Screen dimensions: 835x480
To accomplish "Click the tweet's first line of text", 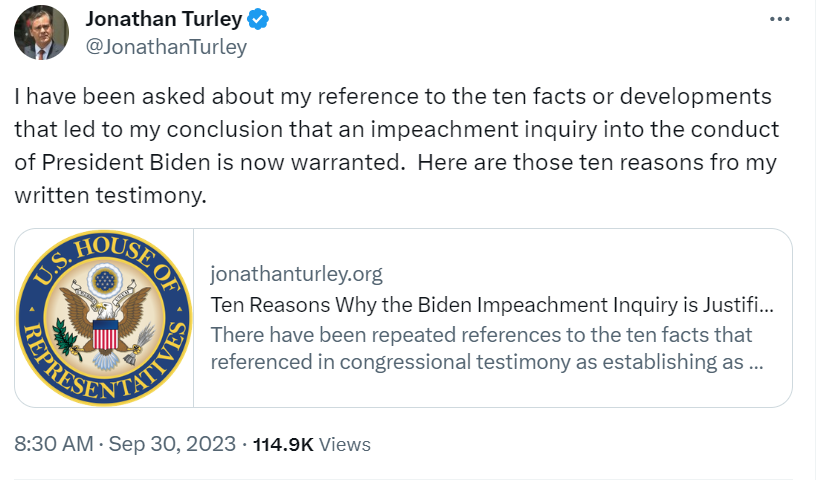I will (392, 97).
